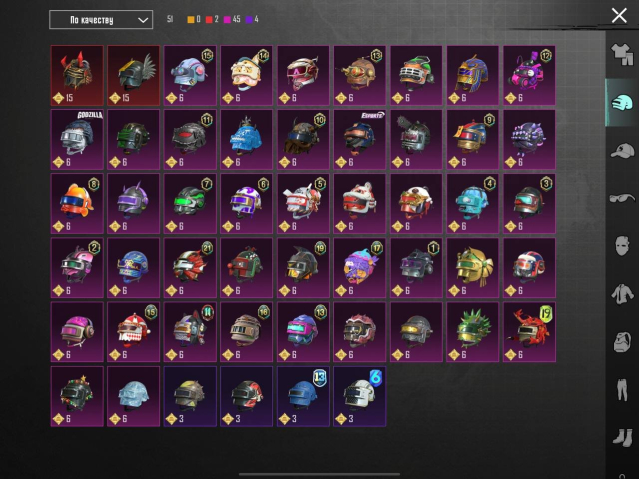This screenshot has height=479, width=639.
Task: Open the jacket clothing category
Action: pos(622,294)
